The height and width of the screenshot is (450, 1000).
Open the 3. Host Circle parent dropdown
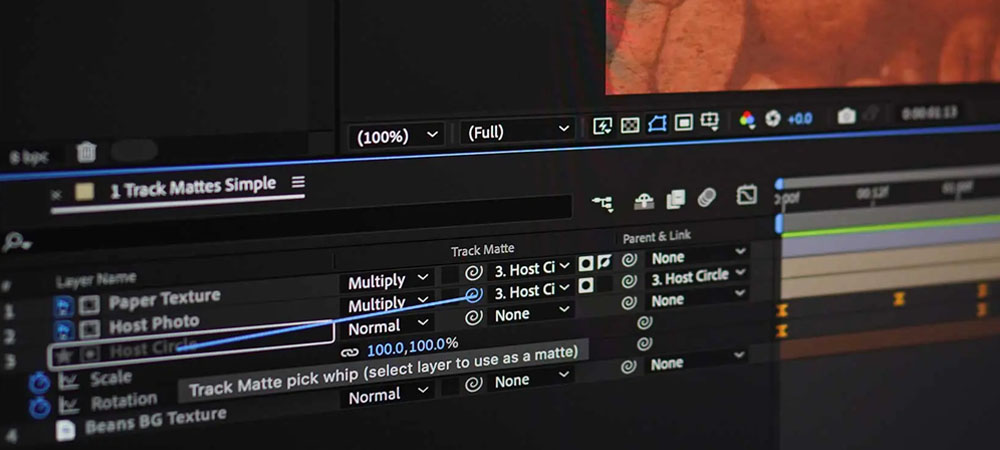point(697,276)
